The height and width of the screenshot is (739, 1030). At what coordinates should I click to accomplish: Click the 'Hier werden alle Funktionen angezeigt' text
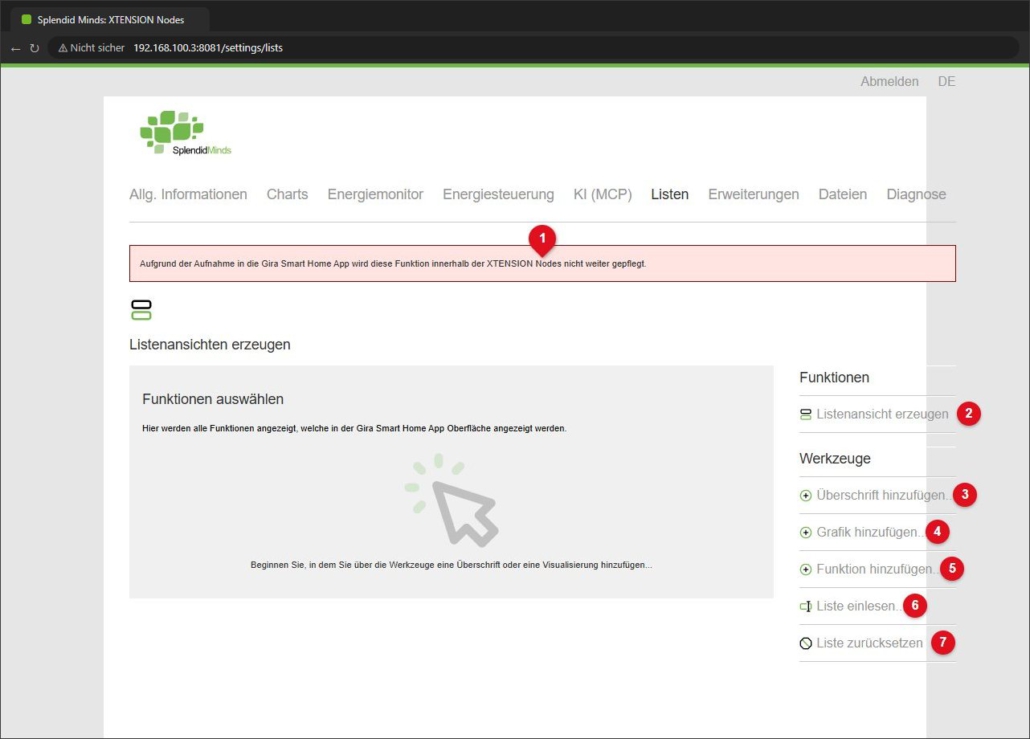coord(354,428)
